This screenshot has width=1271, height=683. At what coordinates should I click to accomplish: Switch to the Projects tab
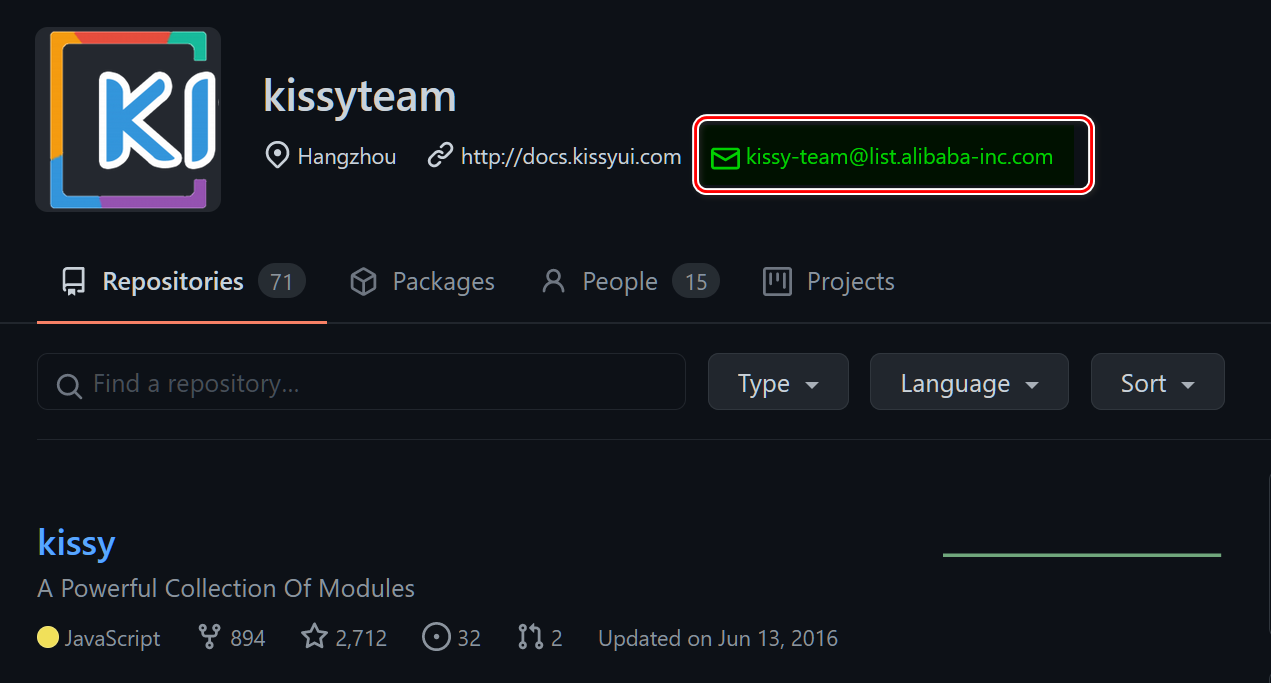click(x=828, y=282)
